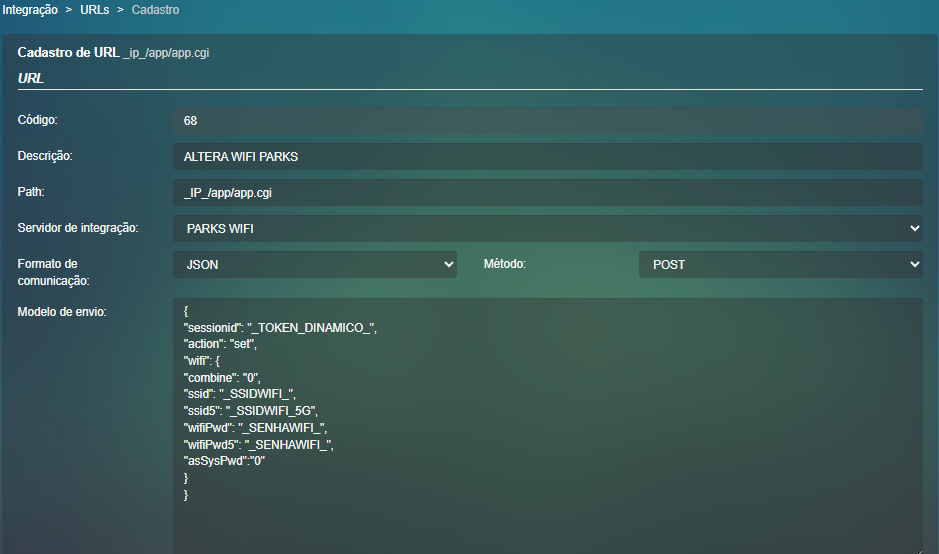Click the Cadastro de URL page title
Image resolution: width=939 pixels, height=554 pixels.
coord(68,52)
